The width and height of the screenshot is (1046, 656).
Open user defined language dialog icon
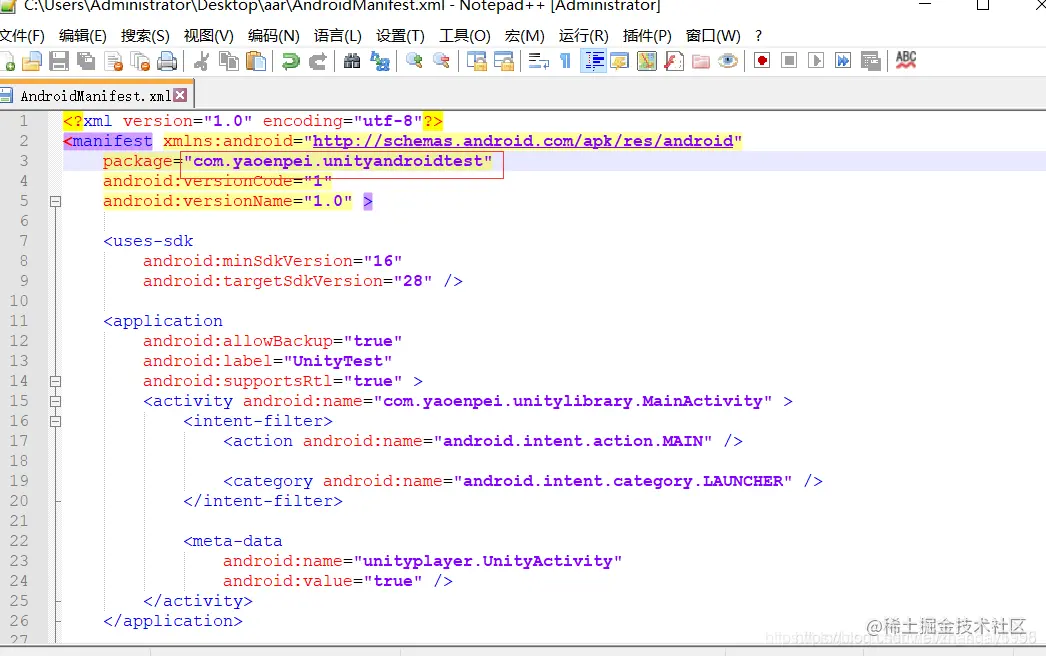pos(620,61)
